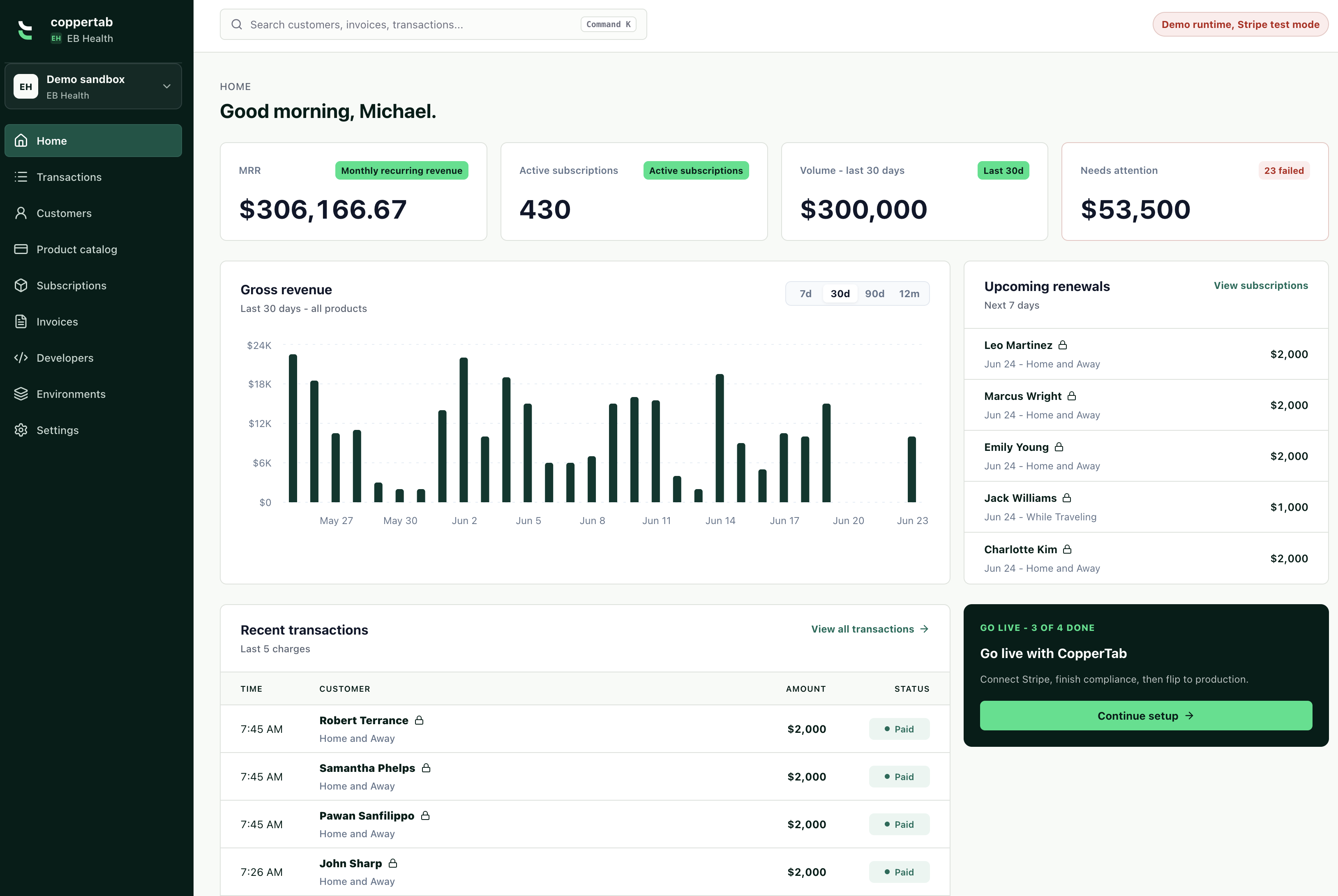Viewport: 1338px width, 896px height.
Task: Switch chart range to 7d
Action: click(805, 294)
